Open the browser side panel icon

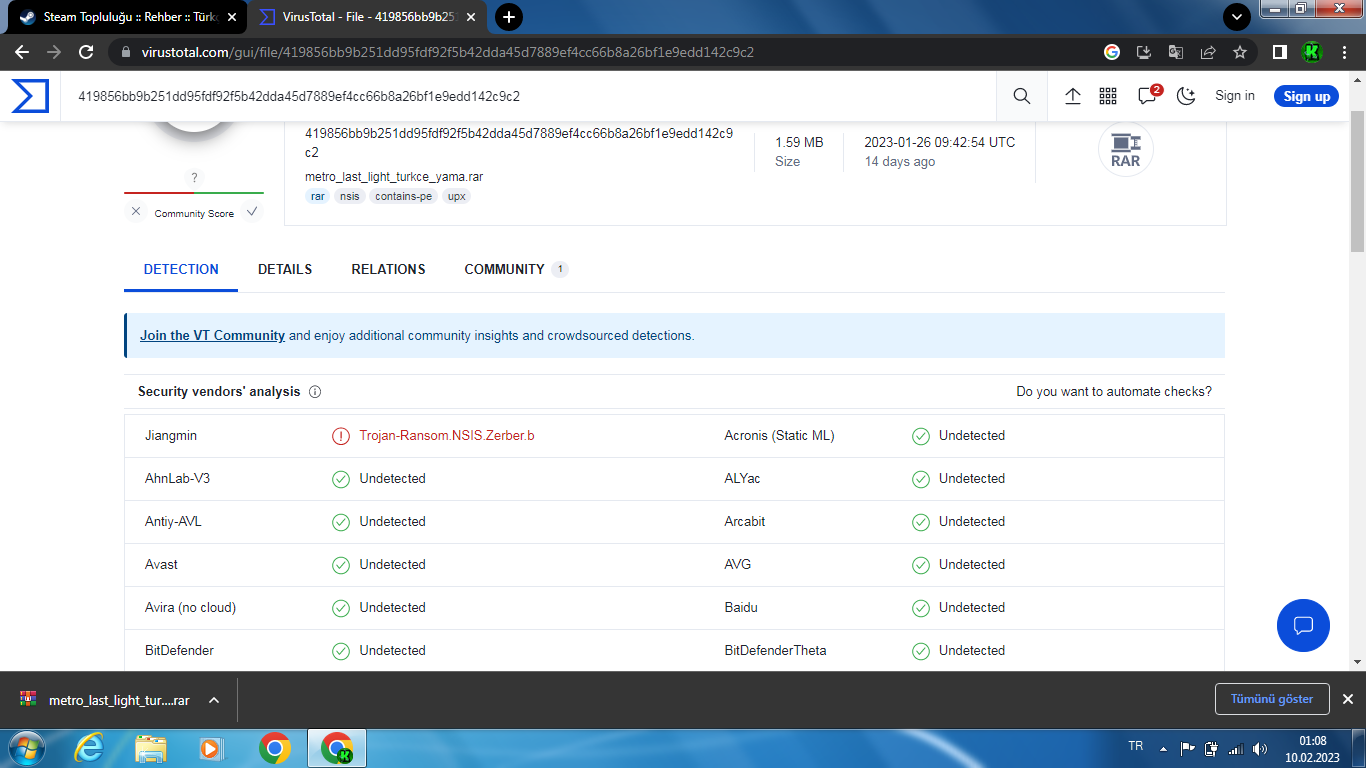coord(1279,52)
